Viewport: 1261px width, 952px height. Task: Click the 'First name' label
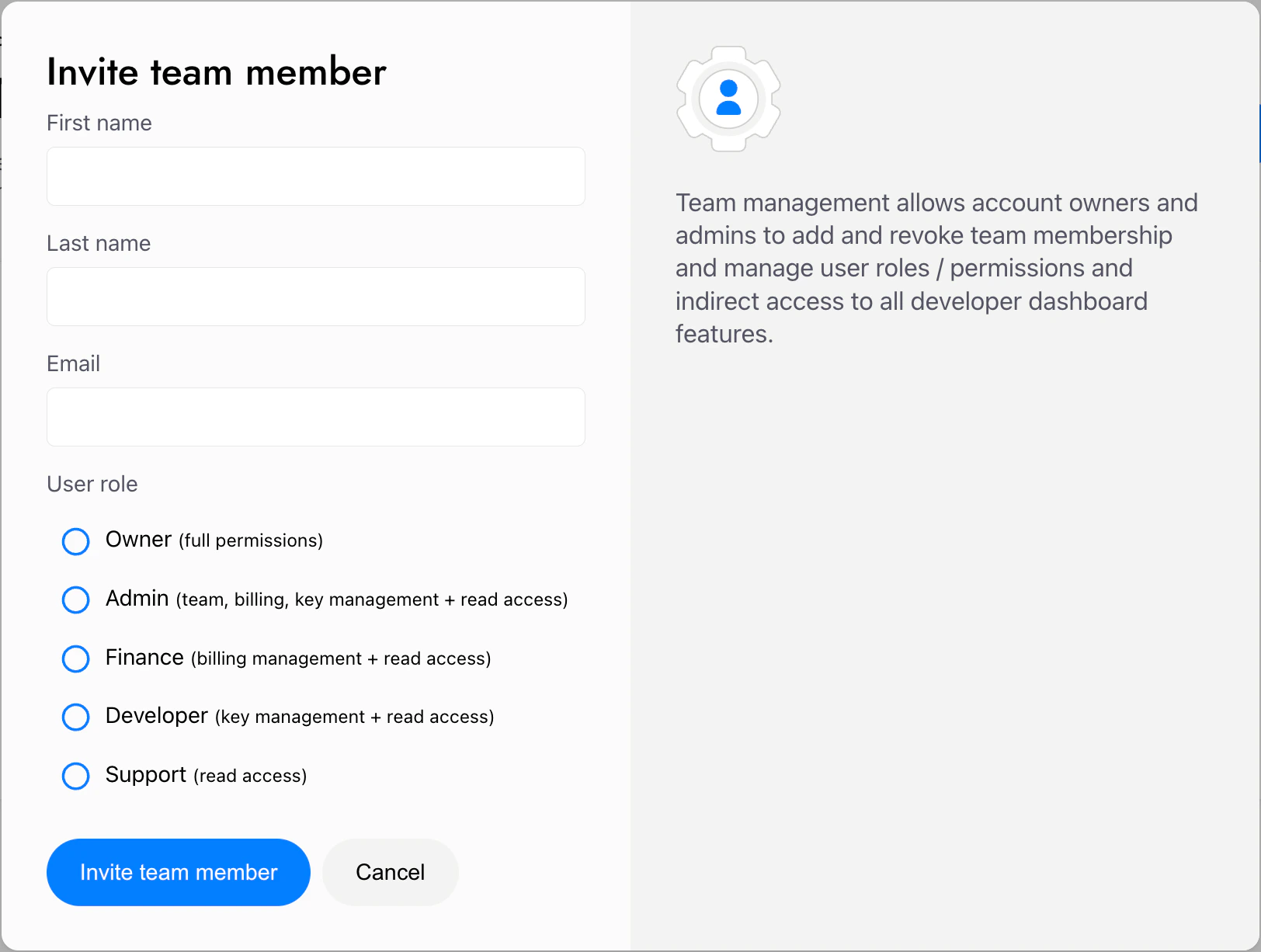pyautogui.click(x=99, y=123)
